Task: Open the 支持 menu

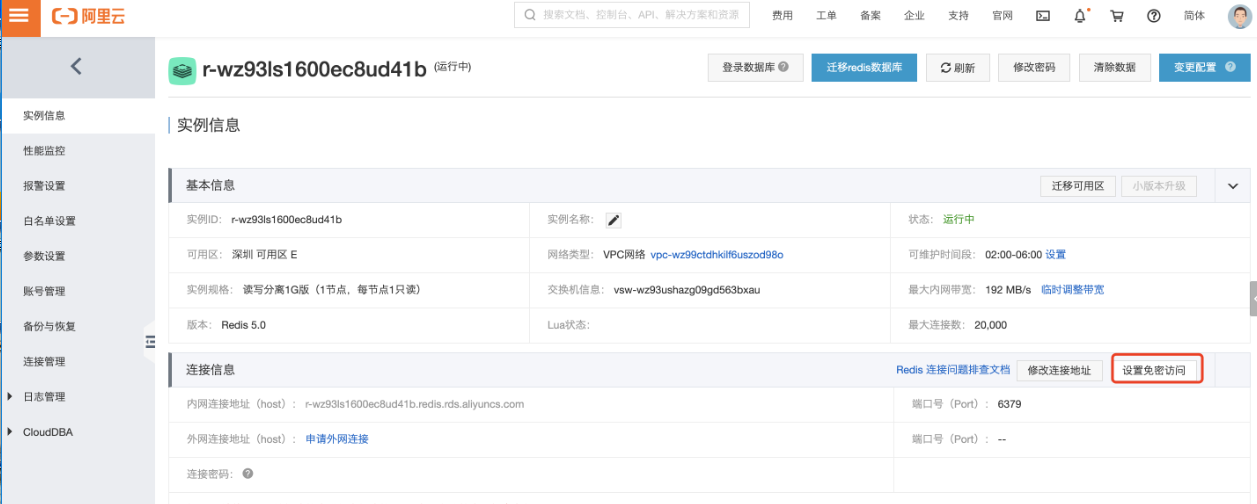Action: point(958,16)
